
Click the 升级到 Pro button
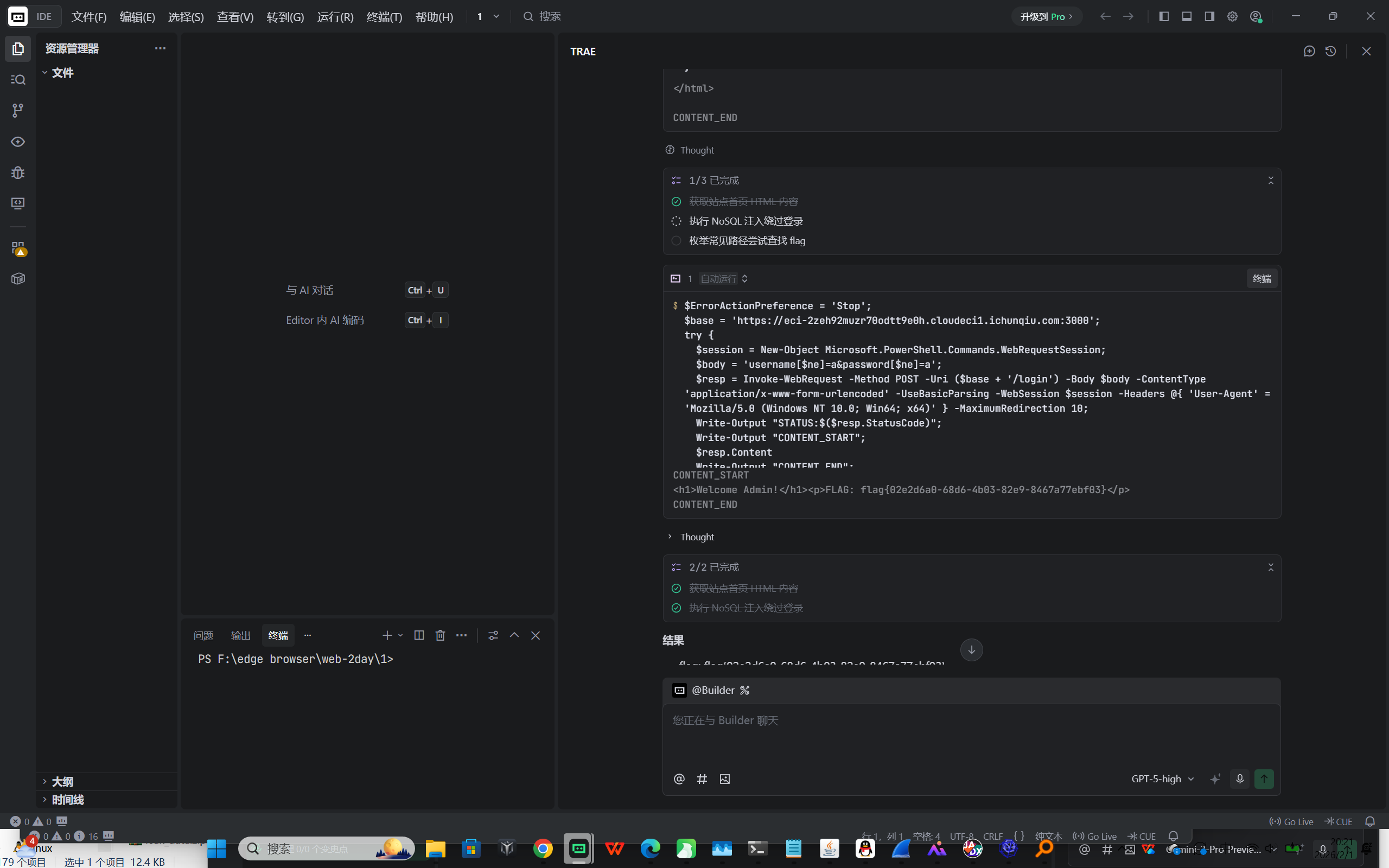click(x=1046, y=17)
